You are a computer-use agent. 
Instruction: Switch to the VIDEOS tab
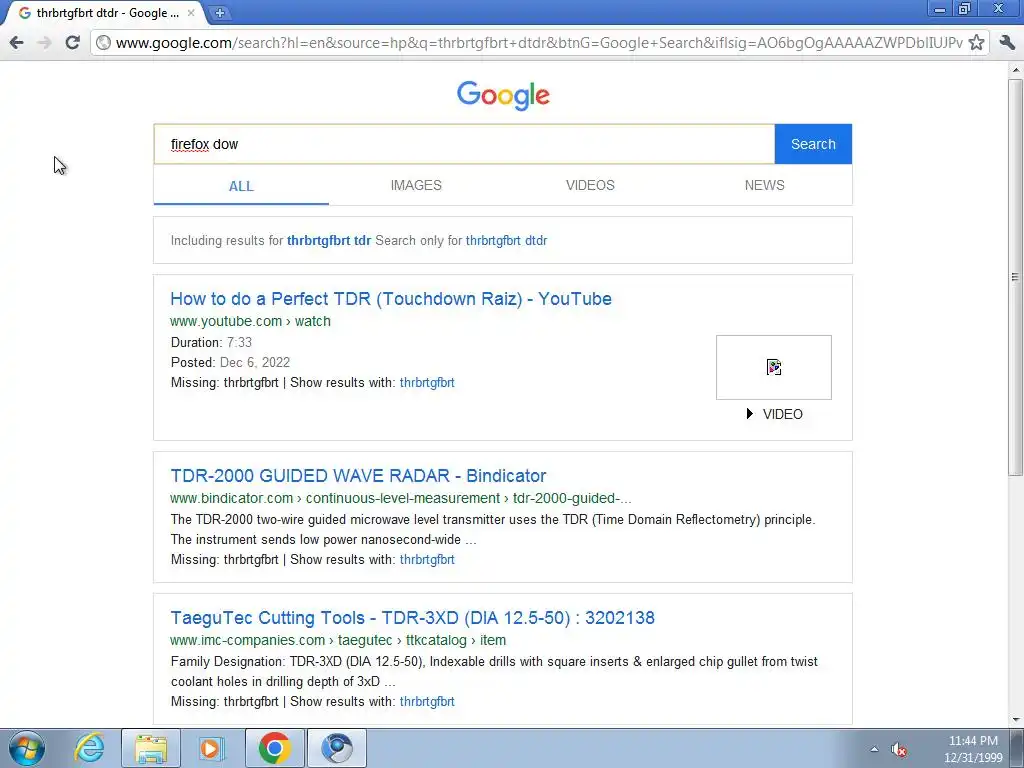[x=590, y=185]
